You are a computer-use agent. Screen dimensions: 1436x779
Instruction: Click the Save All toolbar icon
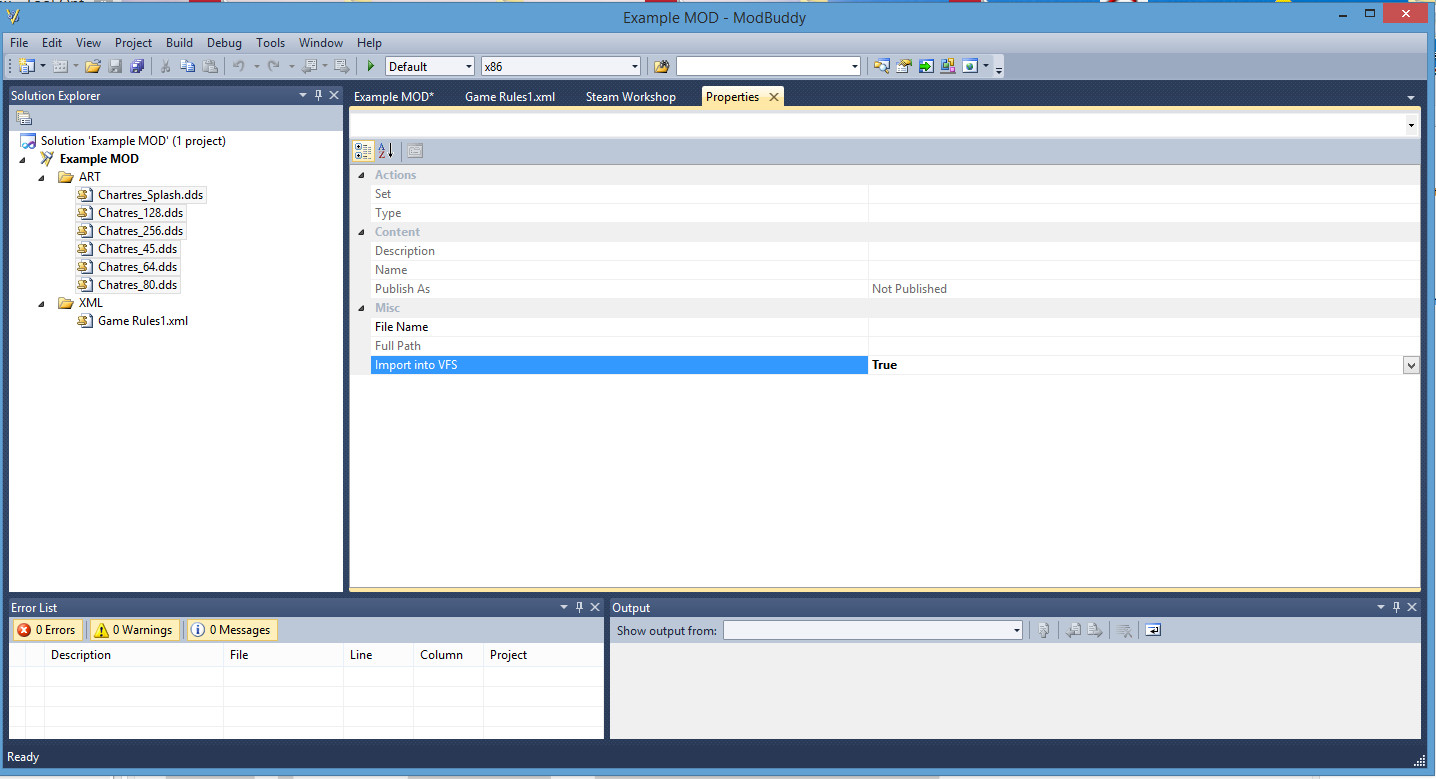pyautogui.click(x=137, y=66)
